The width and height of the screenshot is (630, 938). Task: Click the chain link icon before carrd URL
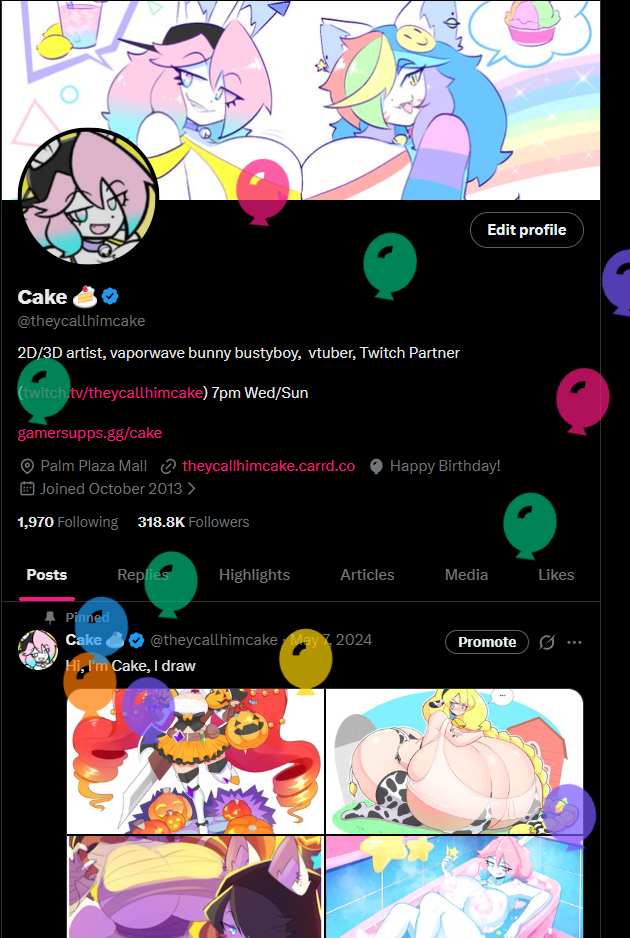[169, 466]
